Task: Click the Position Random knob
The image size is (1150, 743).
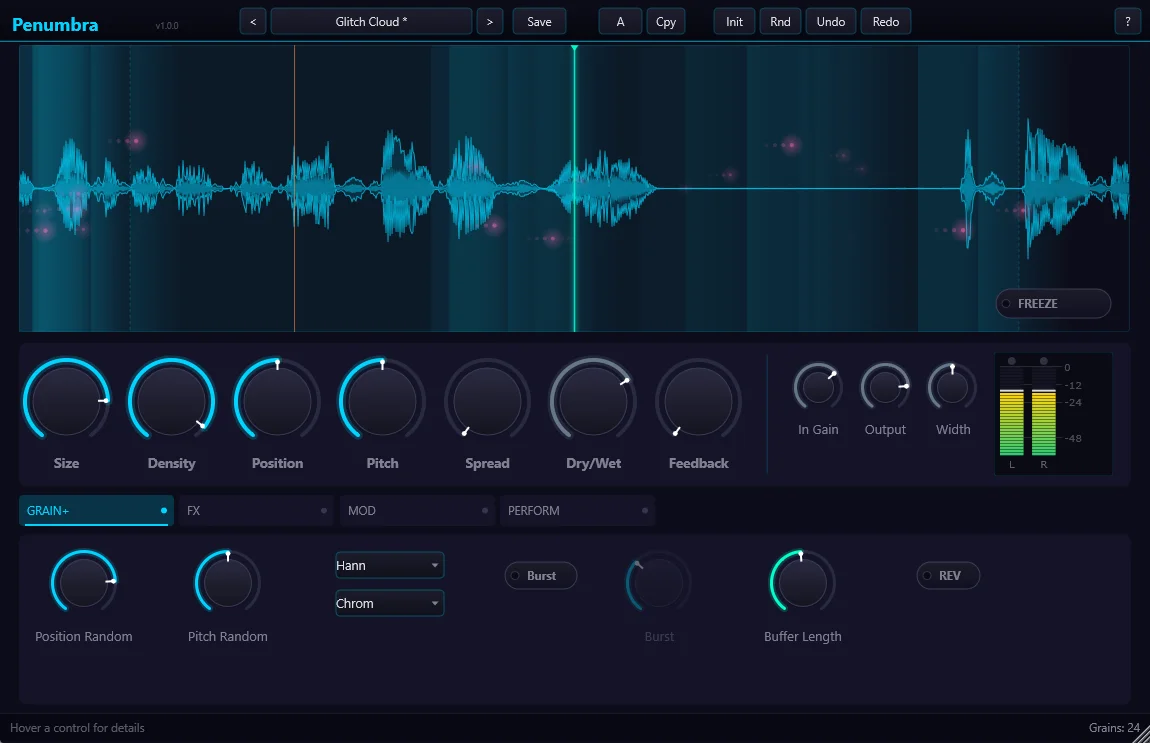Action: click(x=84, y=582)
